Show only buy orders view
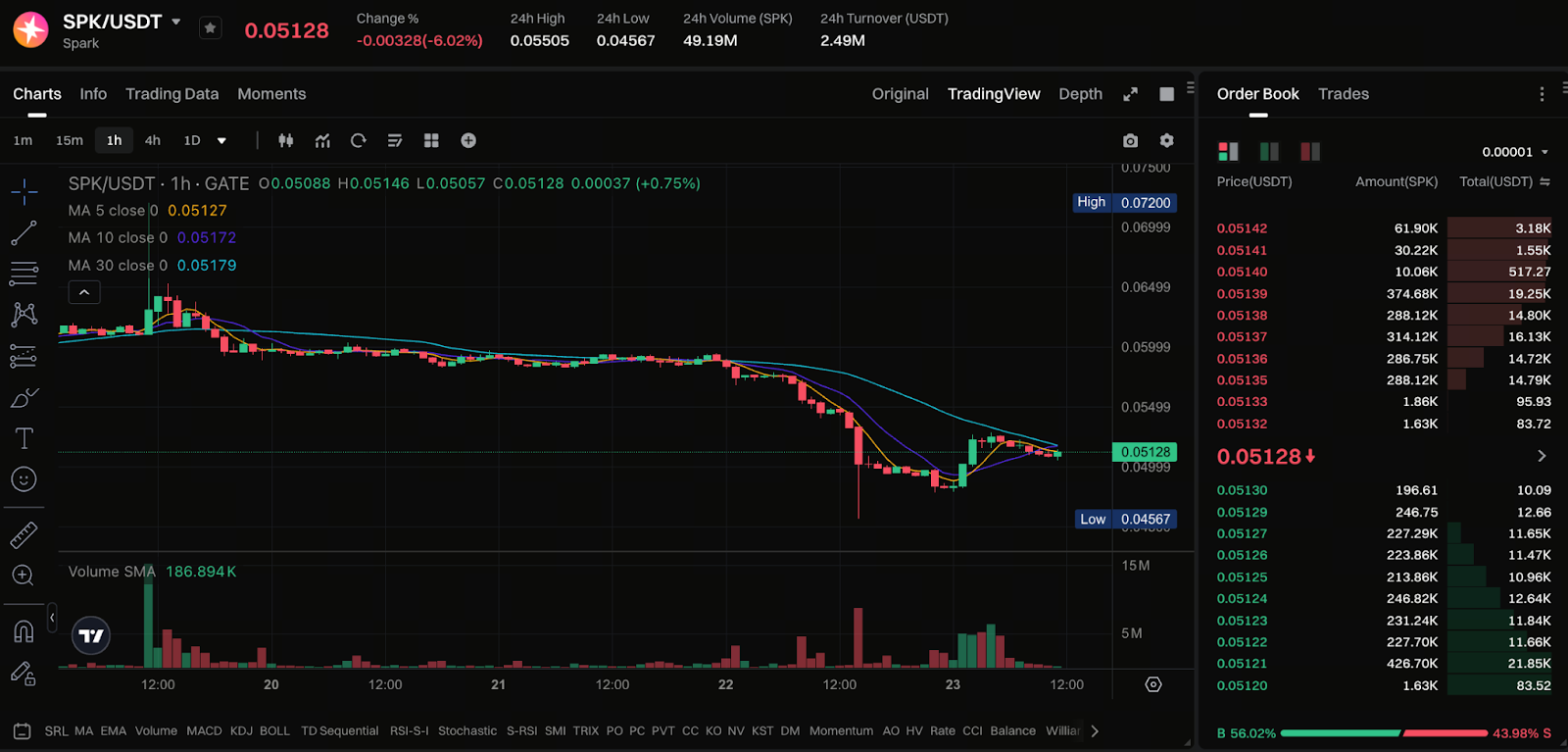Screen dimensions: 1568x752 click(x=1269, y=151)
